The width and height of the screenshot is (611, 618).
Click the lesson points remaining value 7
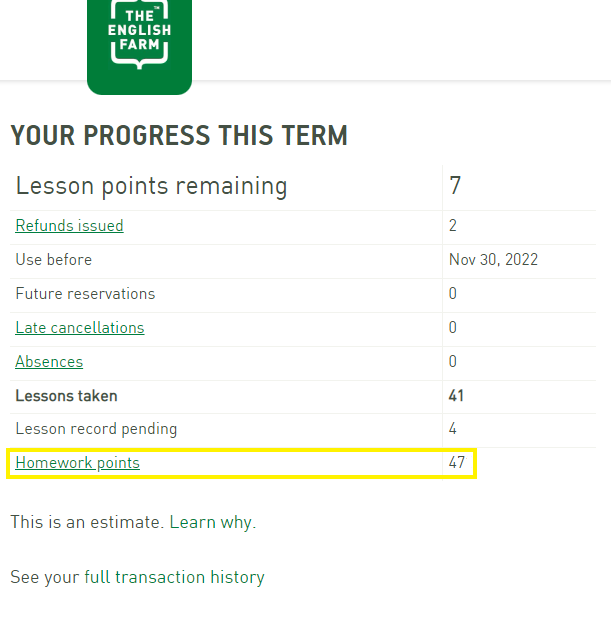(455, 186)
